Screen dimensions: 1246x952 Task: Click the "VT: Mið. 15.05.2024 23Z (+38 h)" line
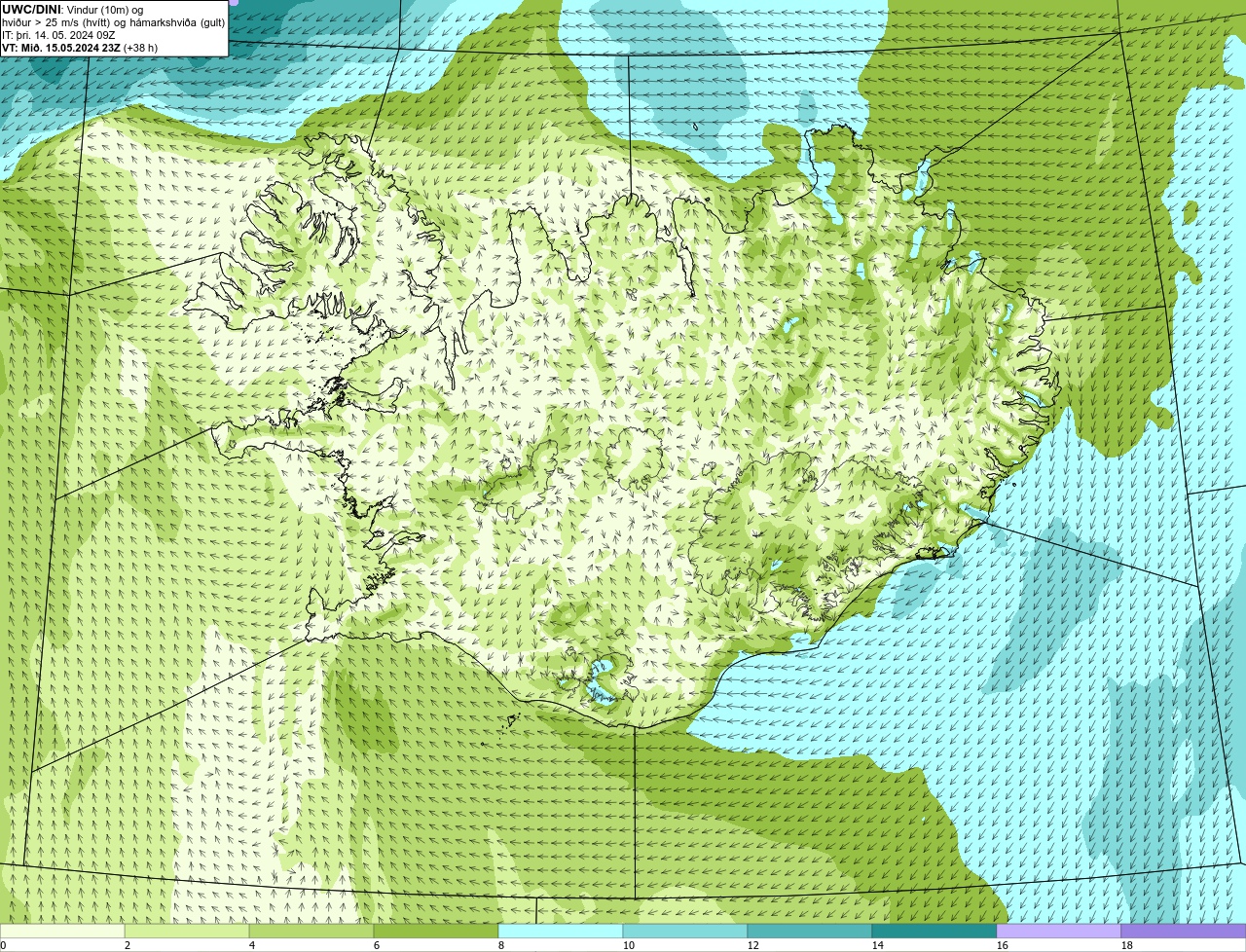pyautogui.click(x=80, y=48)
